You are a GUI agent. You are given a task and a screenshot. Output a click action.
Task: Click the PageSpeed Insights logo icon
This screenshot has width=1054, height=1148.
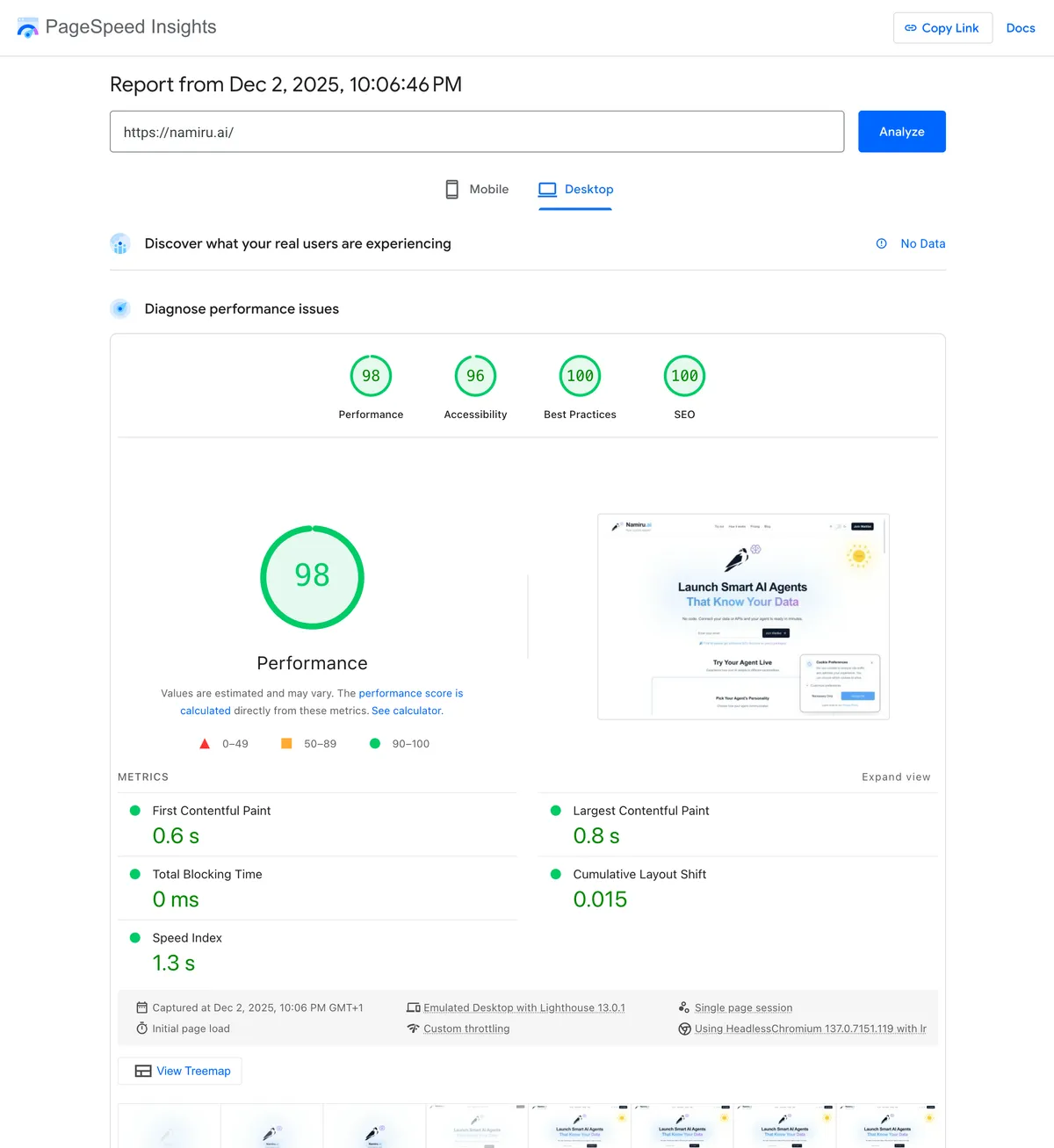click(x=27, y=28)
